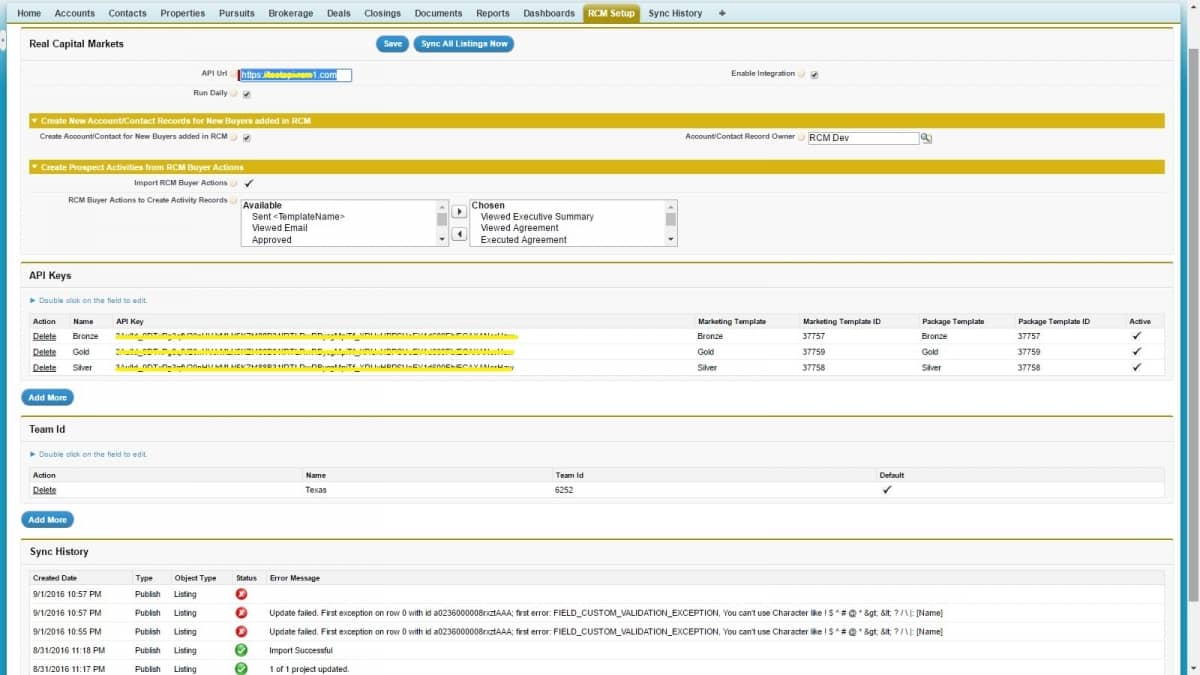Switch to the Accounts tab
1200x675 pixels.
(x=75, y=13)
